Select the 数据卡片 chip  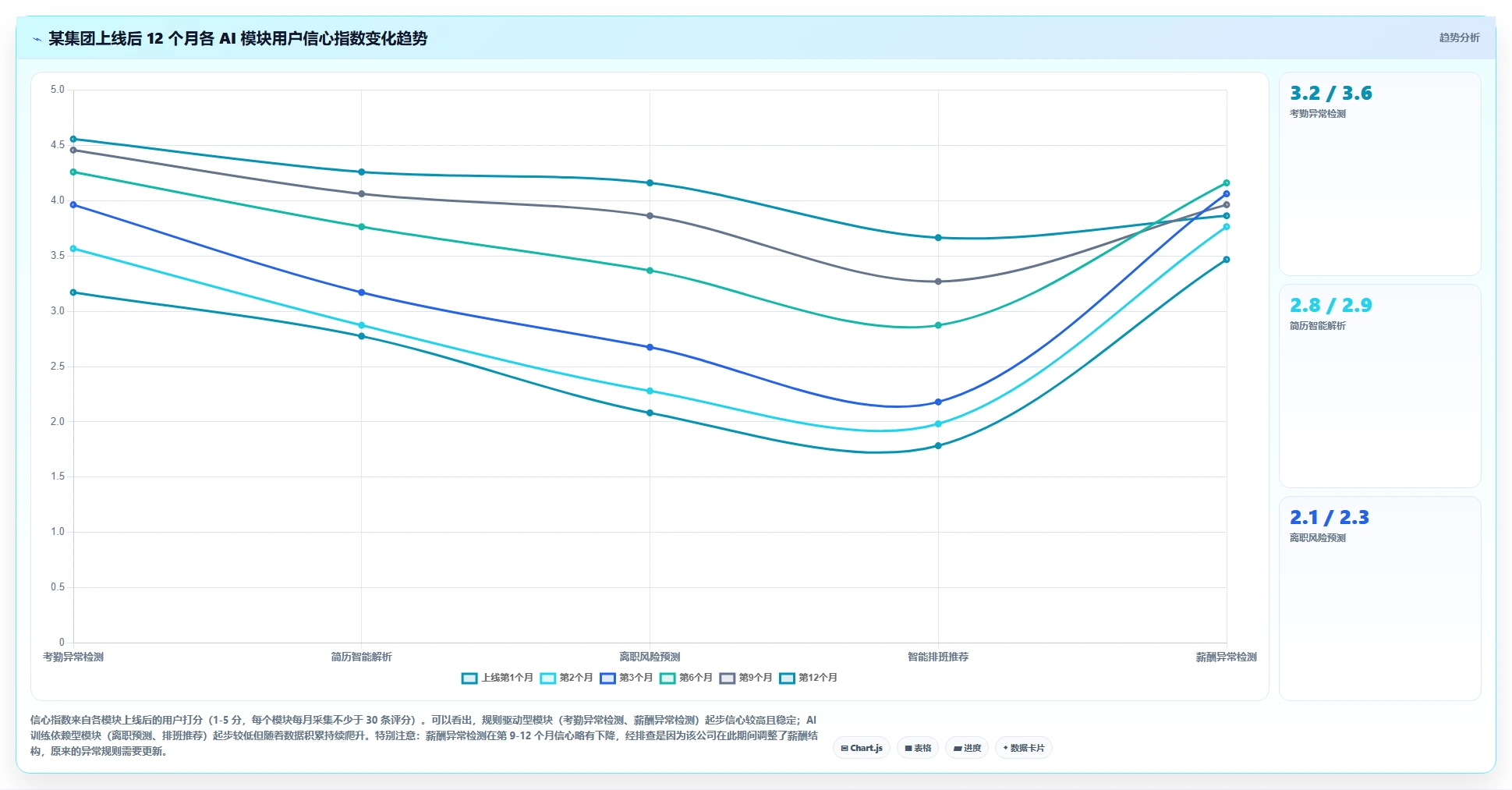pos(1024,748)
